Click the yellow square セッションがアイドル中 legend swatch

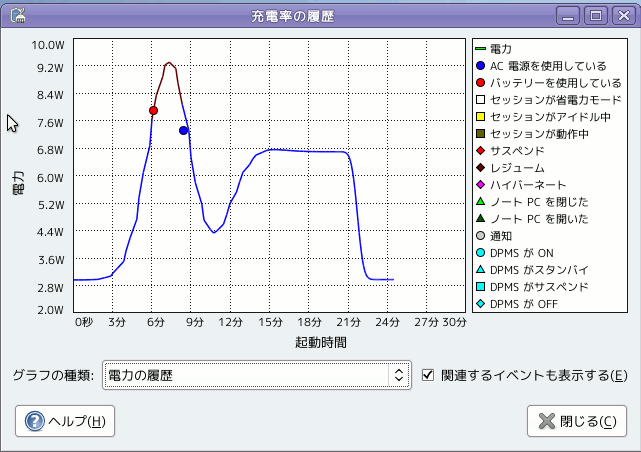(x=481, y=117)
